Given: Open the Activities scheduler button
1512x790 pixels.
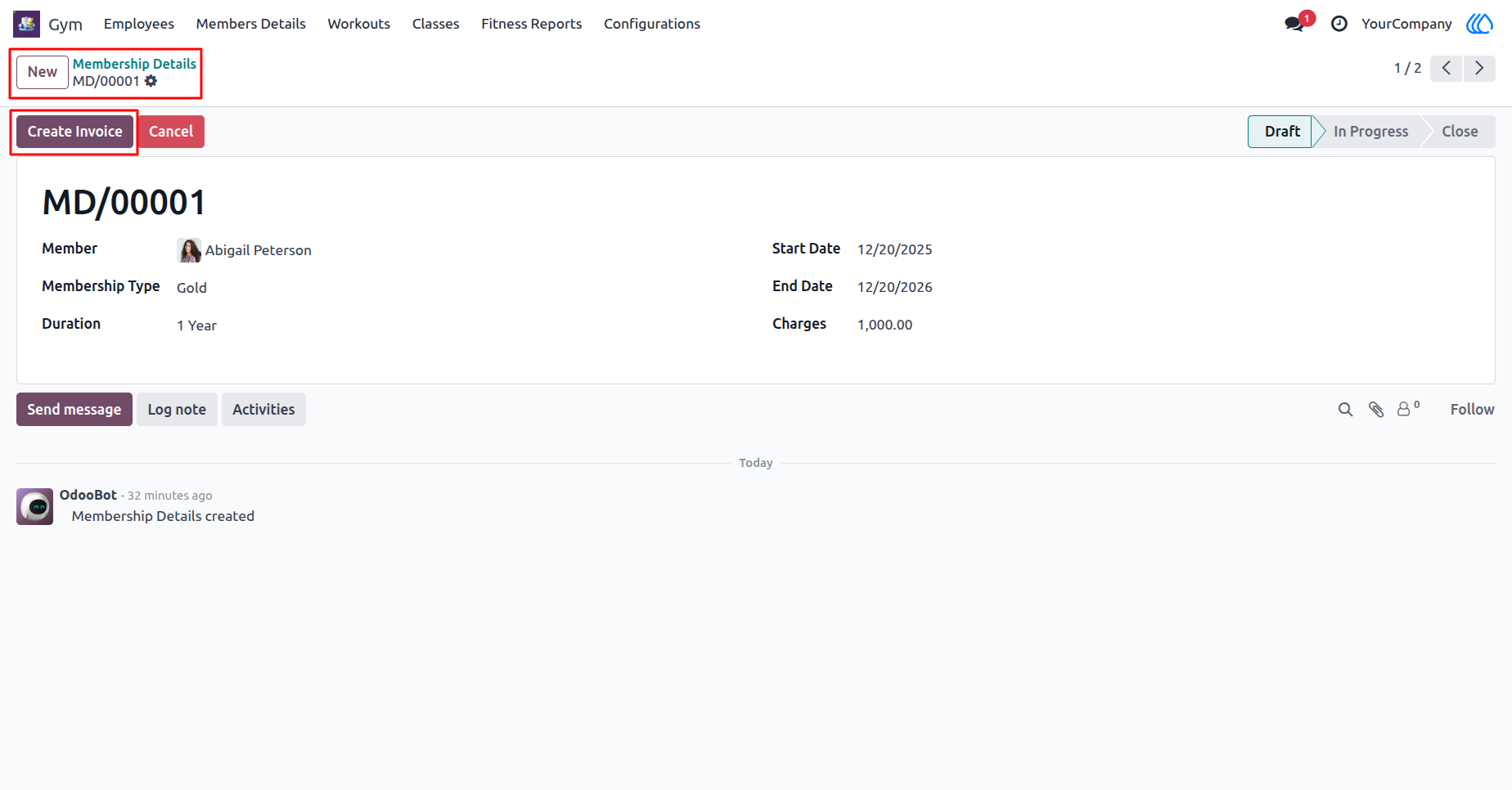Looking at the screenshot, I should (x=263, y=410).
